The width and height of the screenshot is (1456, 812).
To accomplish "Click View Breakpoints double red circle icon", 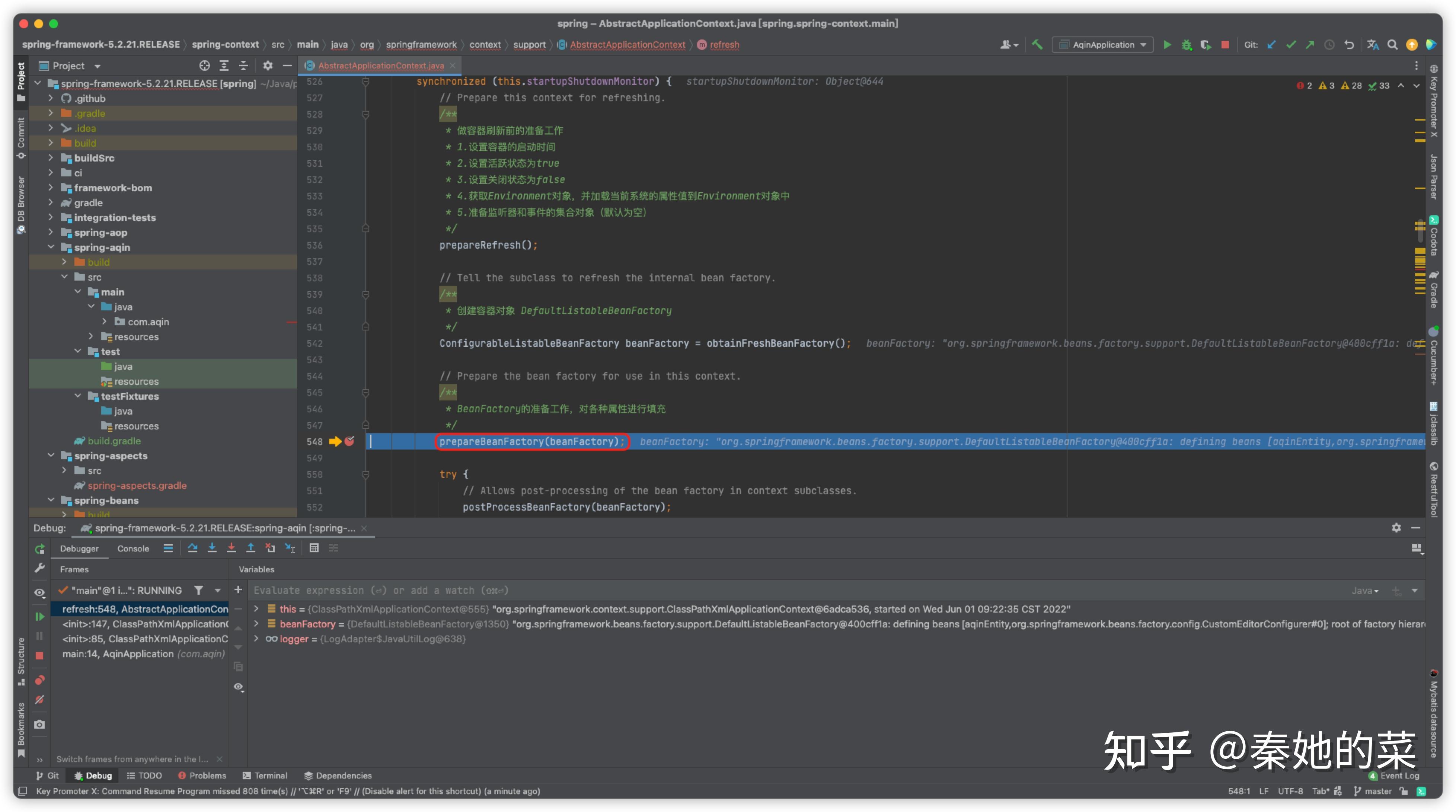I will coord(39,679).
